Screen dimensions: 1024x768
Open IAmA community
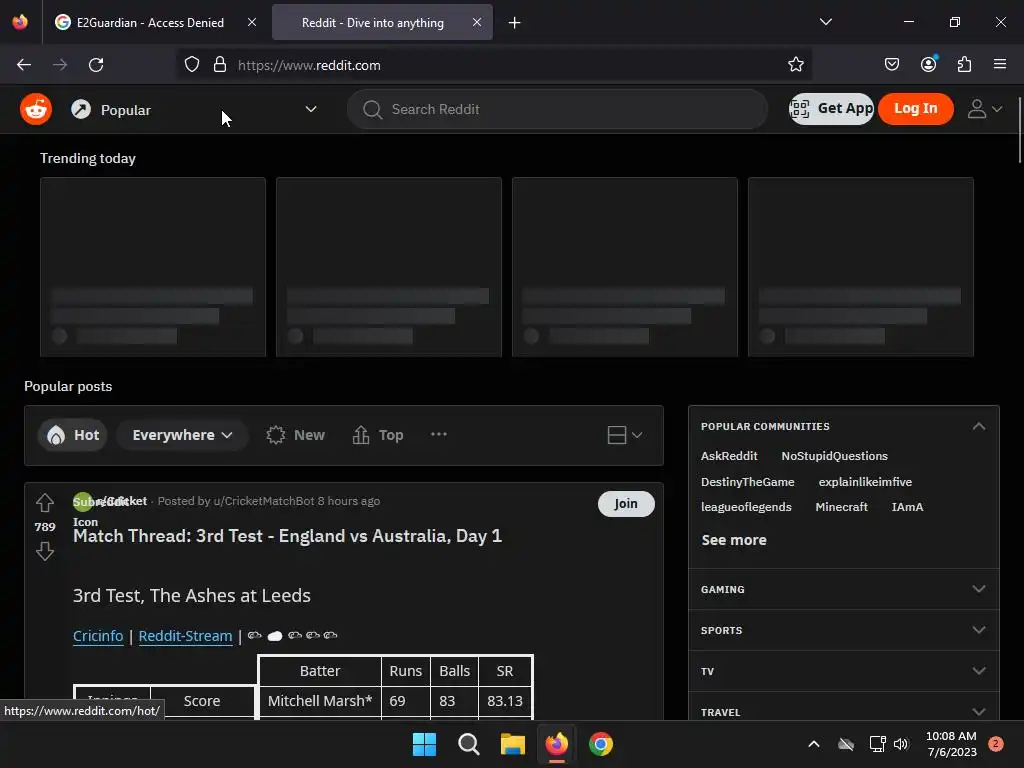(x=907, y=507)
